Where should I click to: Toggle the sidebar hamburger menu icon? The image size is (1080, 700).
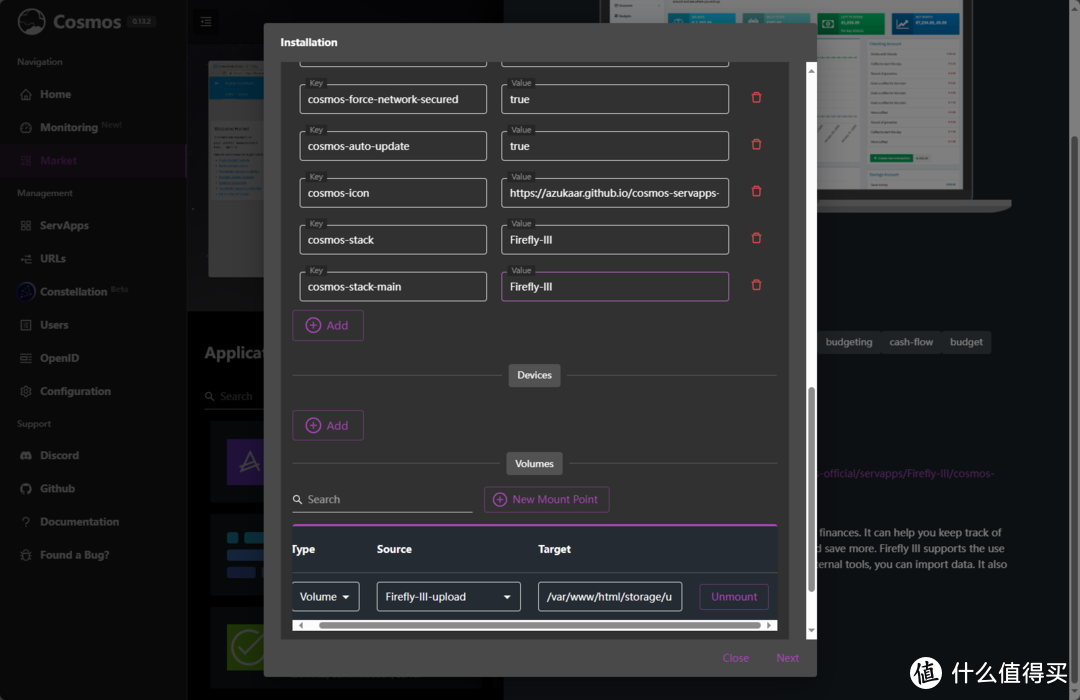pyautogui.click(x=206, y=22)
